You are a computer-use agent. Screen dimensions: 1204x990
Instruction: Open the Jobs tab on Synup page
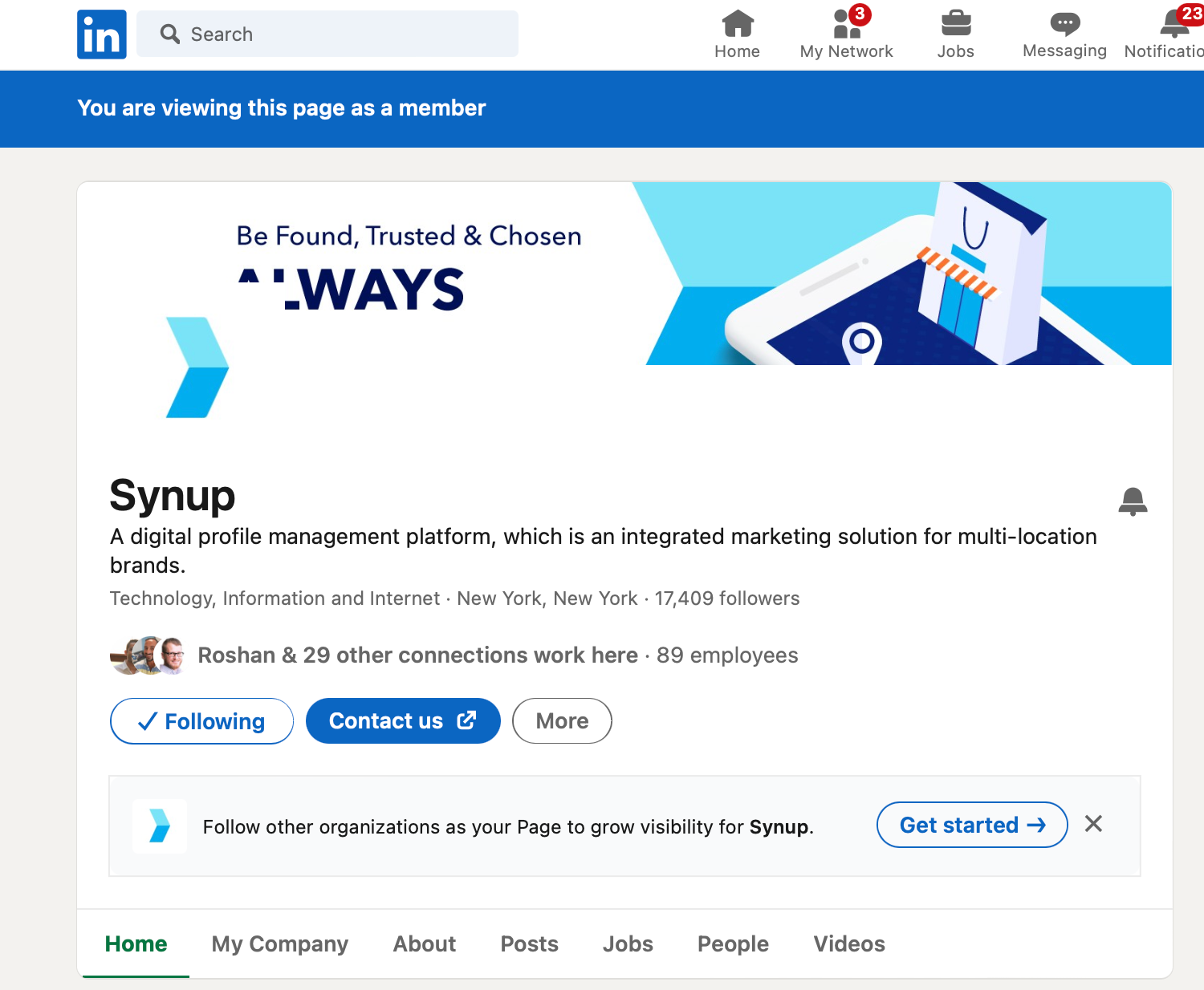point(628,943)
